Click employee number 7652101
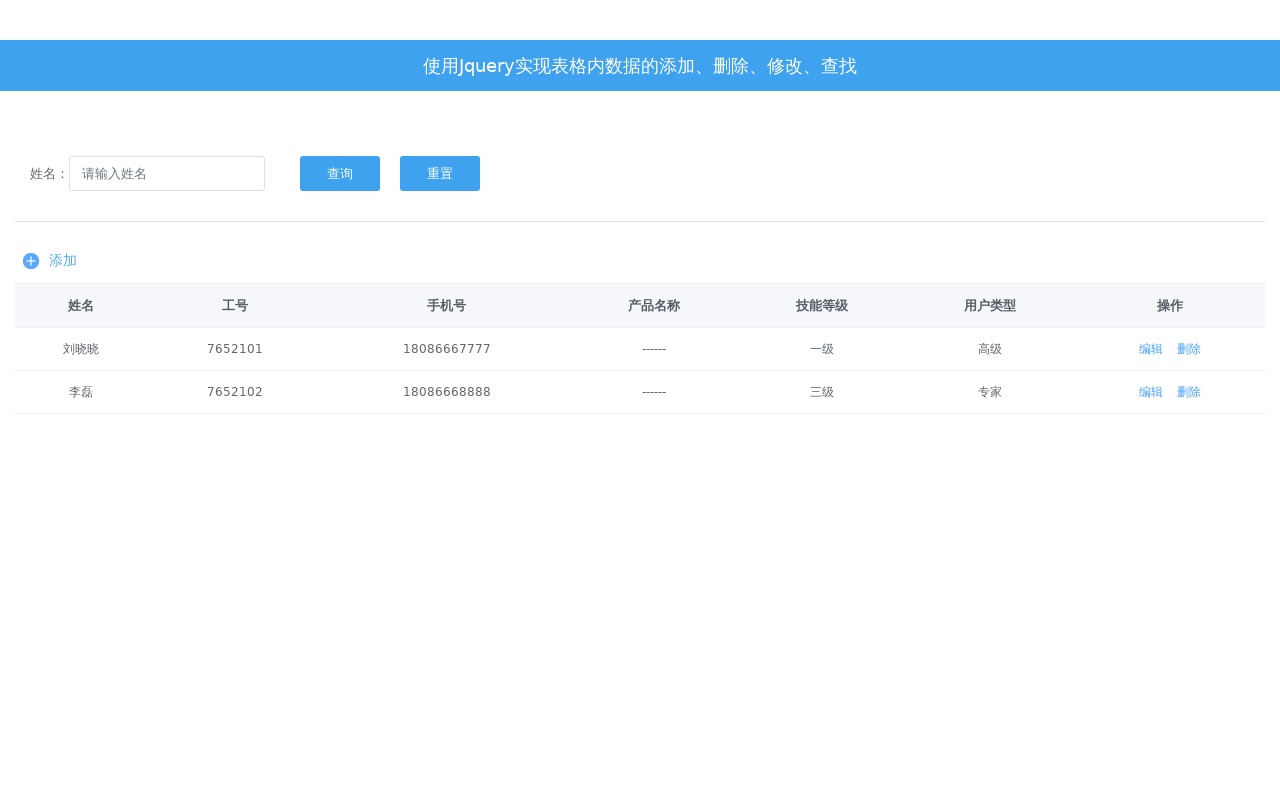Screen dimensions: 1280x800 point(235,349)
